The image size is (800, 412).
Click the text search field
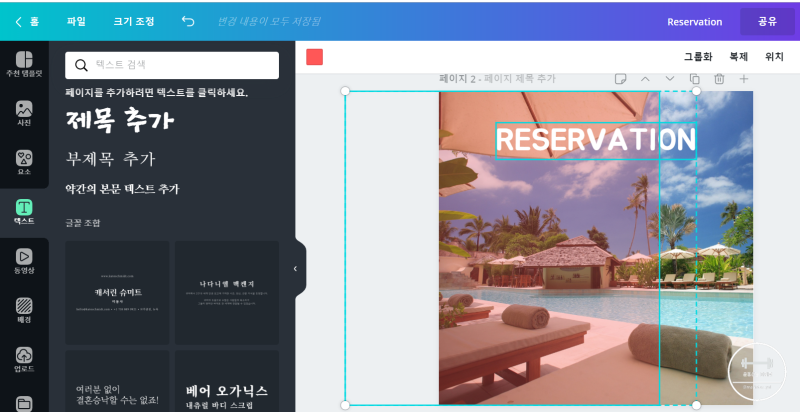tap(172, 65)
